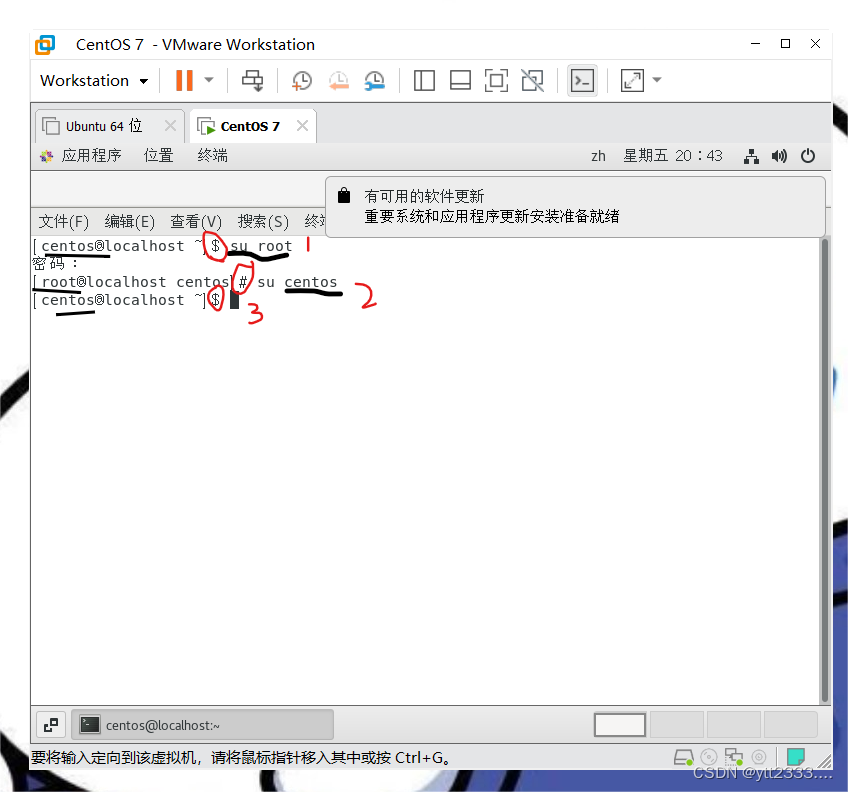Switch to the fourth workspace box
The image size is (848, 792).
pyautogui.click(x=791, y=725)
